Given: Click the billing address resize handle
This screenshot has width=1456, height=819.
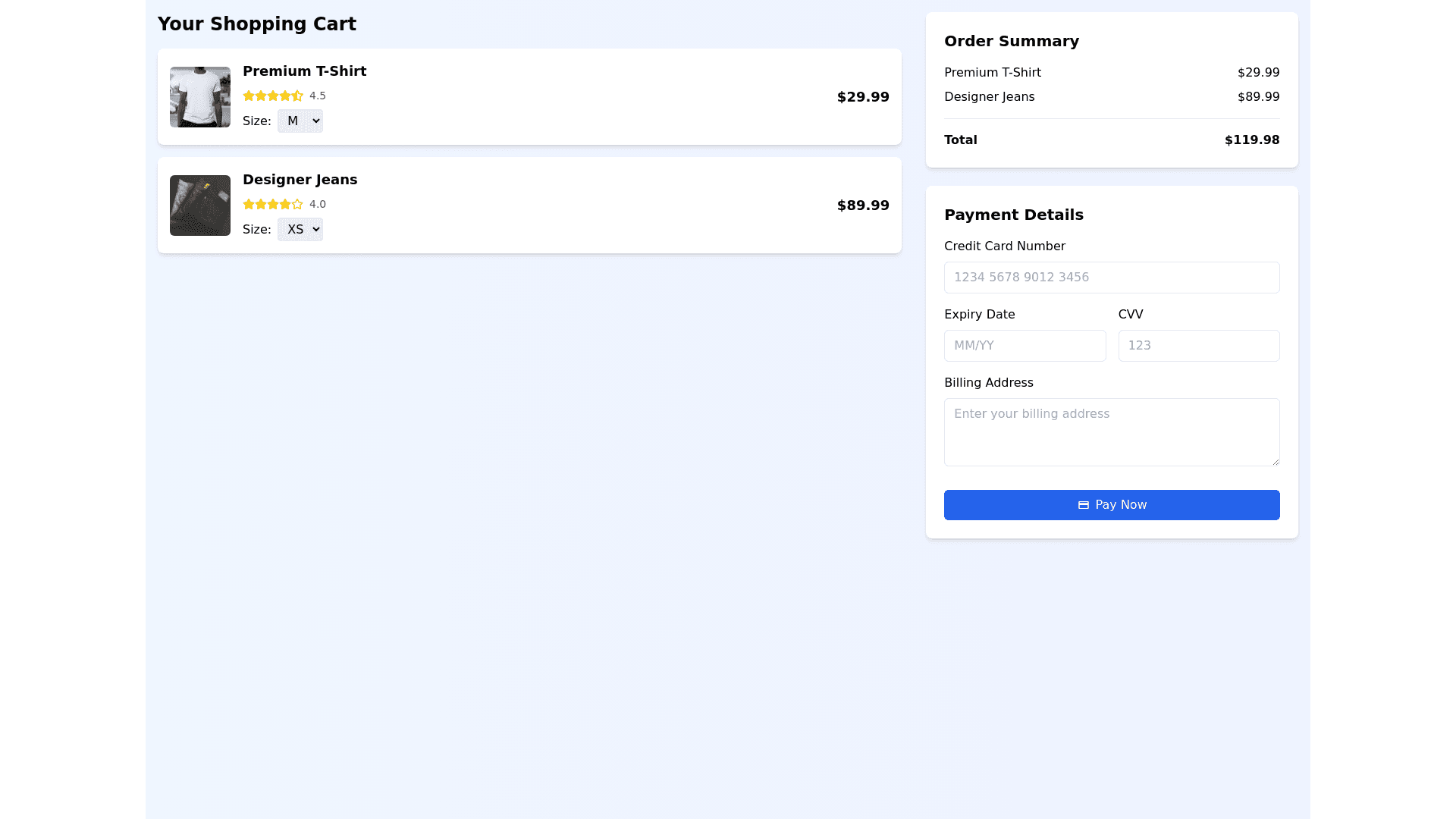Looking at the screenshot, I should pos(1276,462).
